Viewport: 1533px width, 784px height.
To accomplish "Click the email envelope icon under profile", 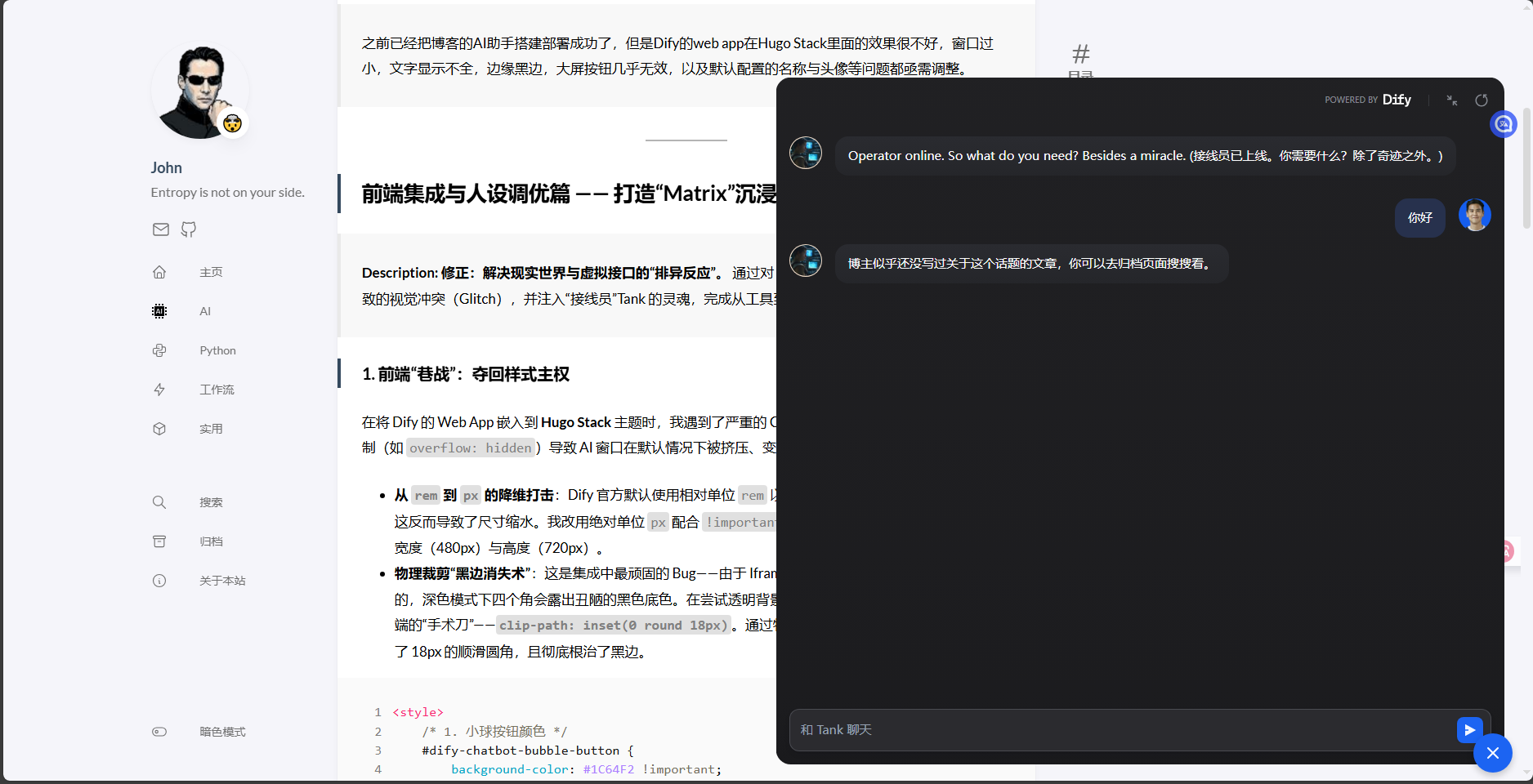I will pos(160,229).
